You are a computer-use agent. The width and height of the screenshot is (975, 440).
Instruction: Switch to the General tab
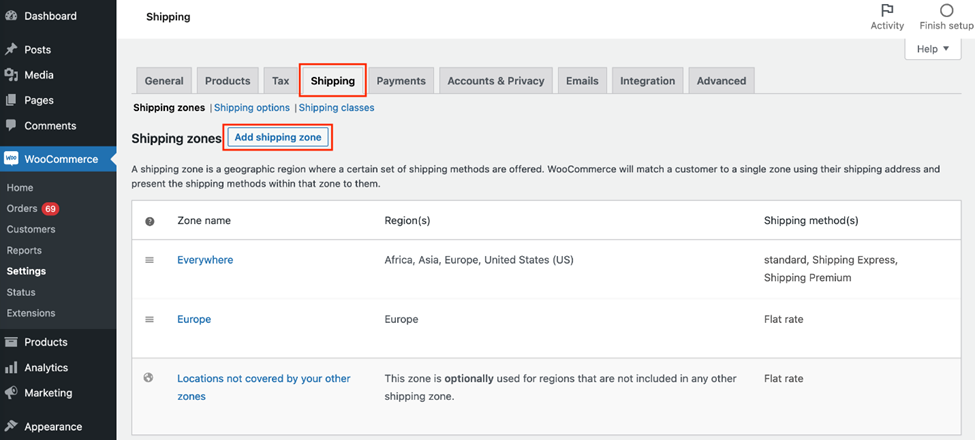[164, 81]
